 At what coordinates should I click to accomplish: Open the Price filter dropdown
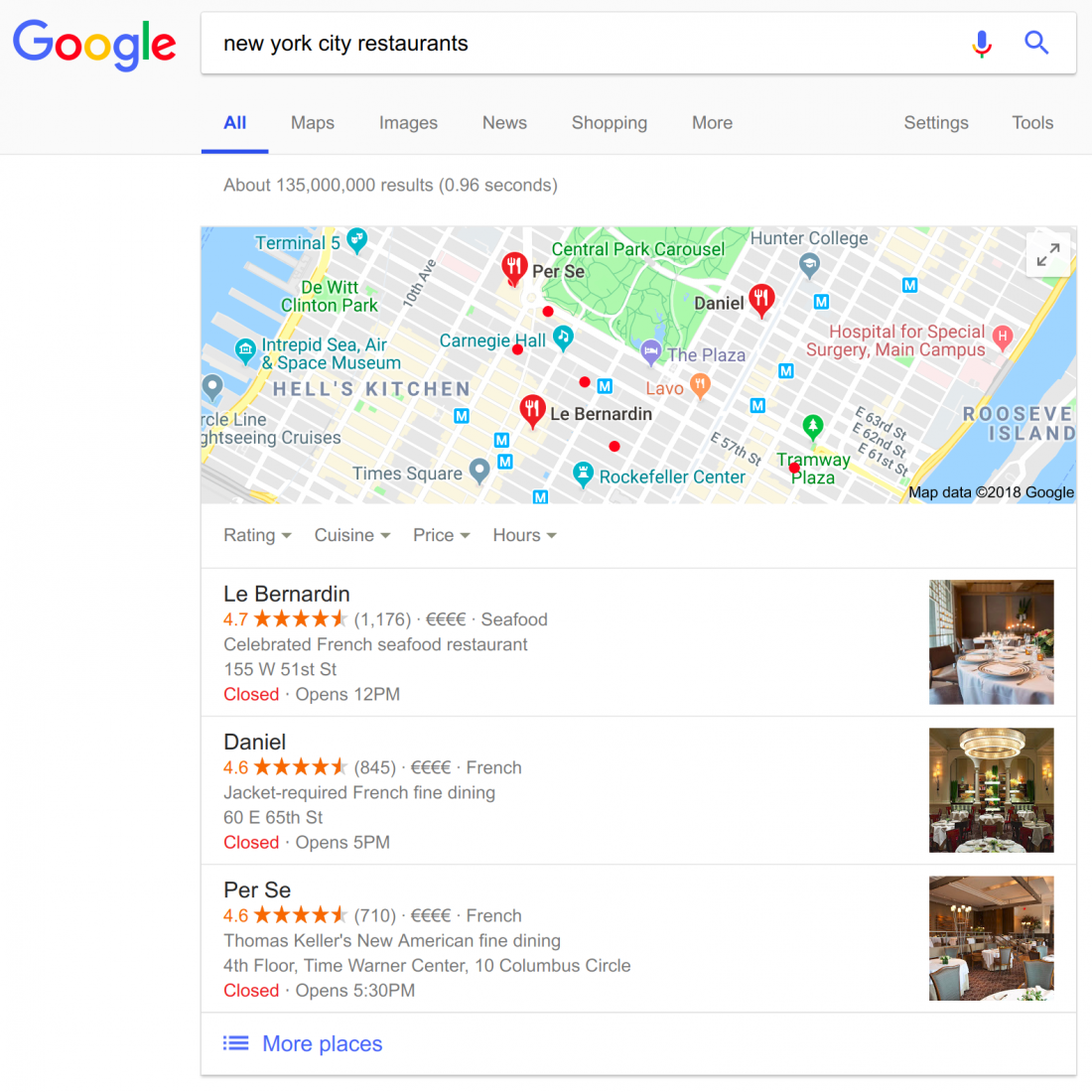[x=442, y=535]
